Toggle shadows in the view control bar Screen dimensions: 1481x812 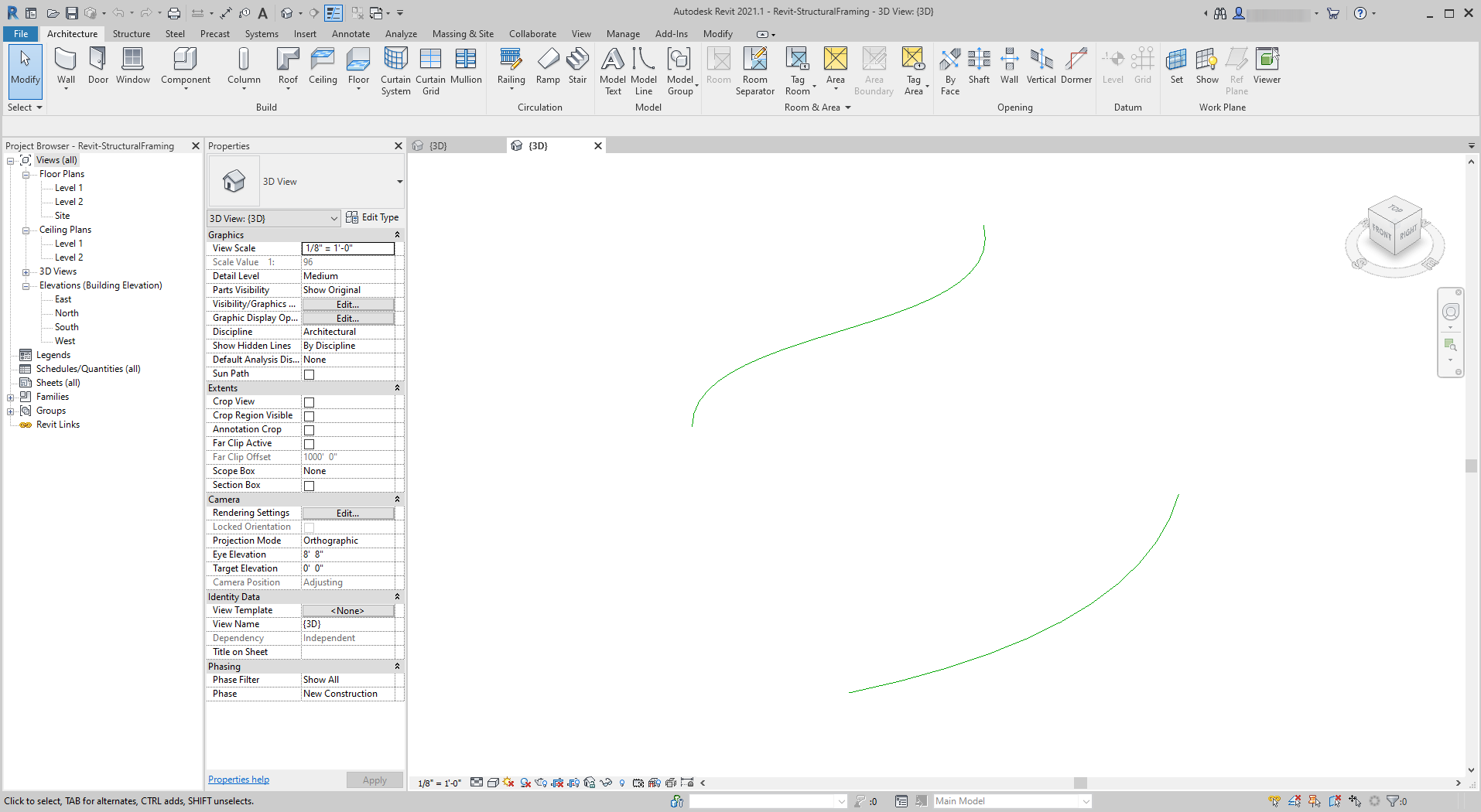pos(525,783)
